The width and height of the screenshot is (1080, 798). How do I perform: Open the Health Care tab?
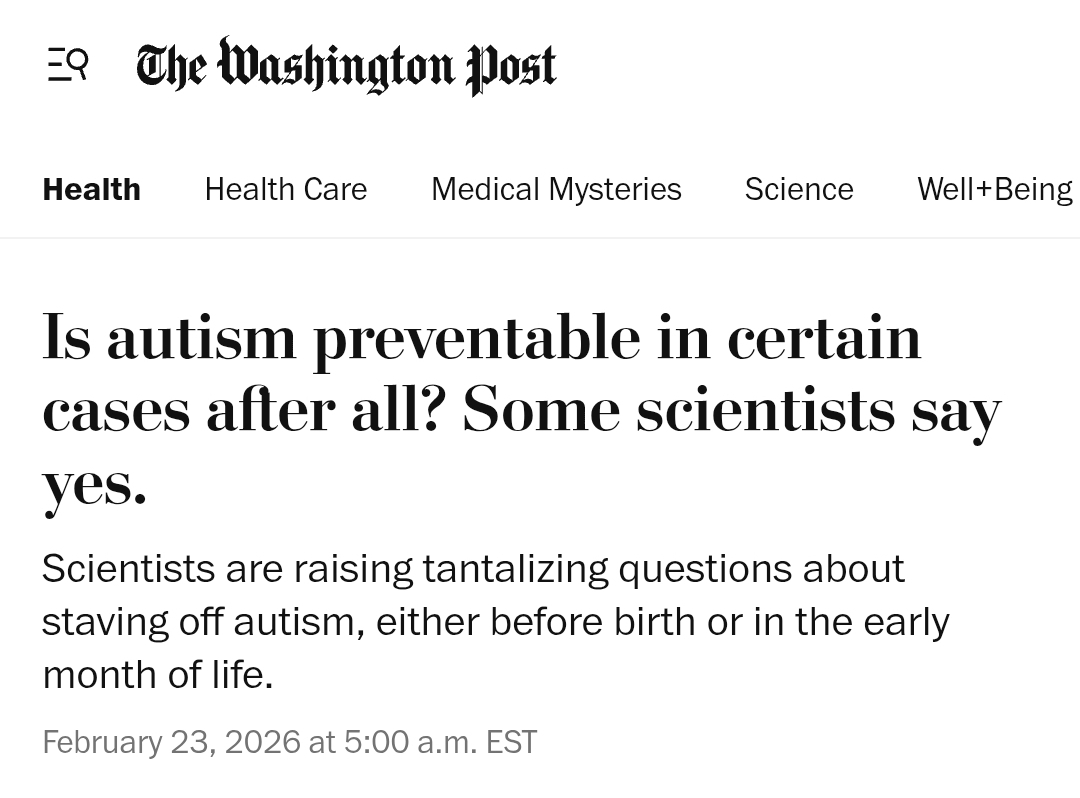[286, 189]
